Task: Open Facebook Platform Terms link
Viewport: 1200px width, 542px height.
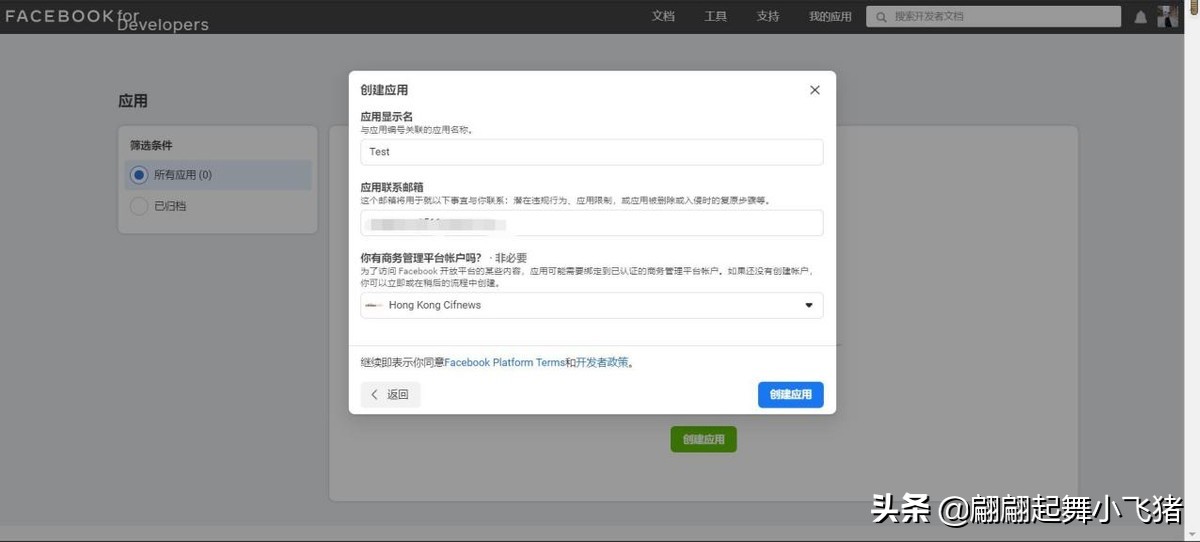Action: pyautogui.click(x=505, y=363)
